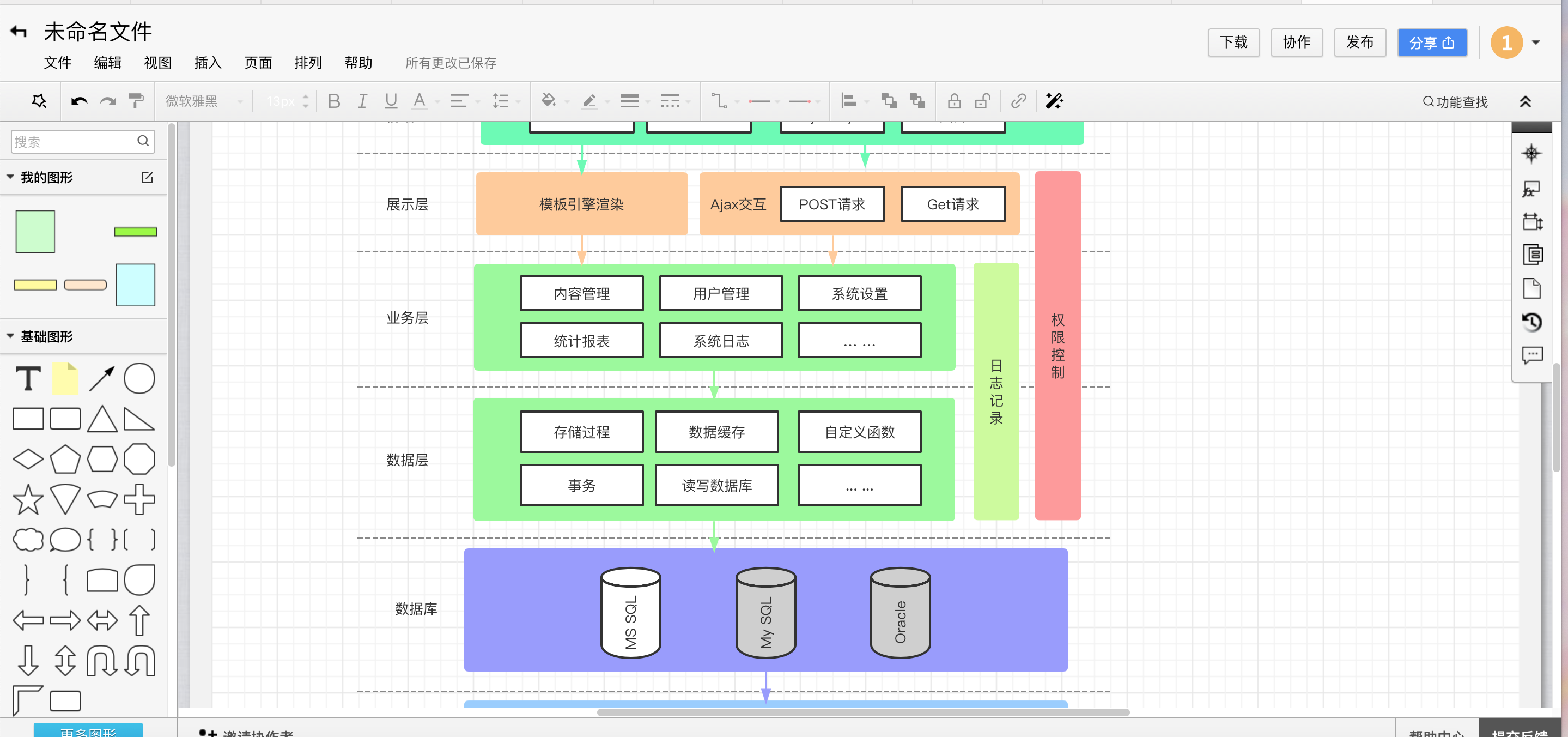Open the comments speech bubble icon
Screen dimensions: 1568x737
click(x=1531, y=355)
